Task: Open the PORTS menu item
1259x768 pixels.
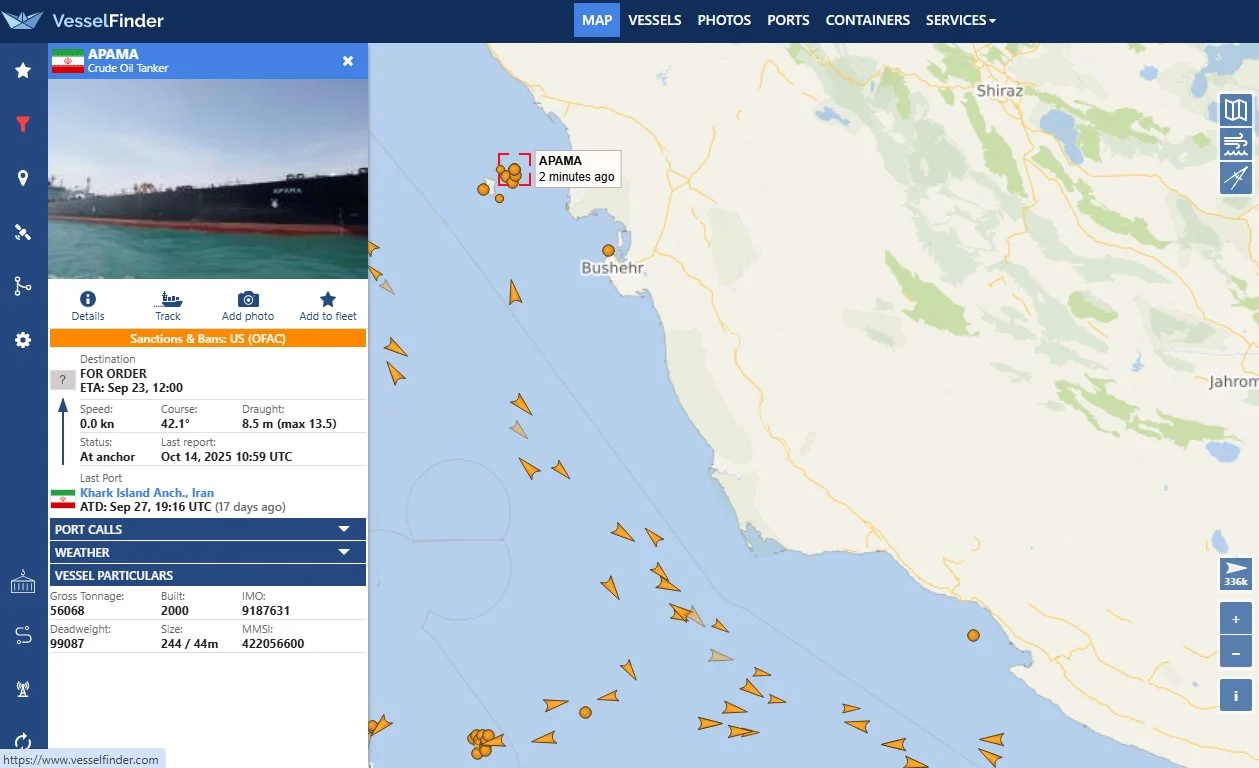Action: coord(788,20)
